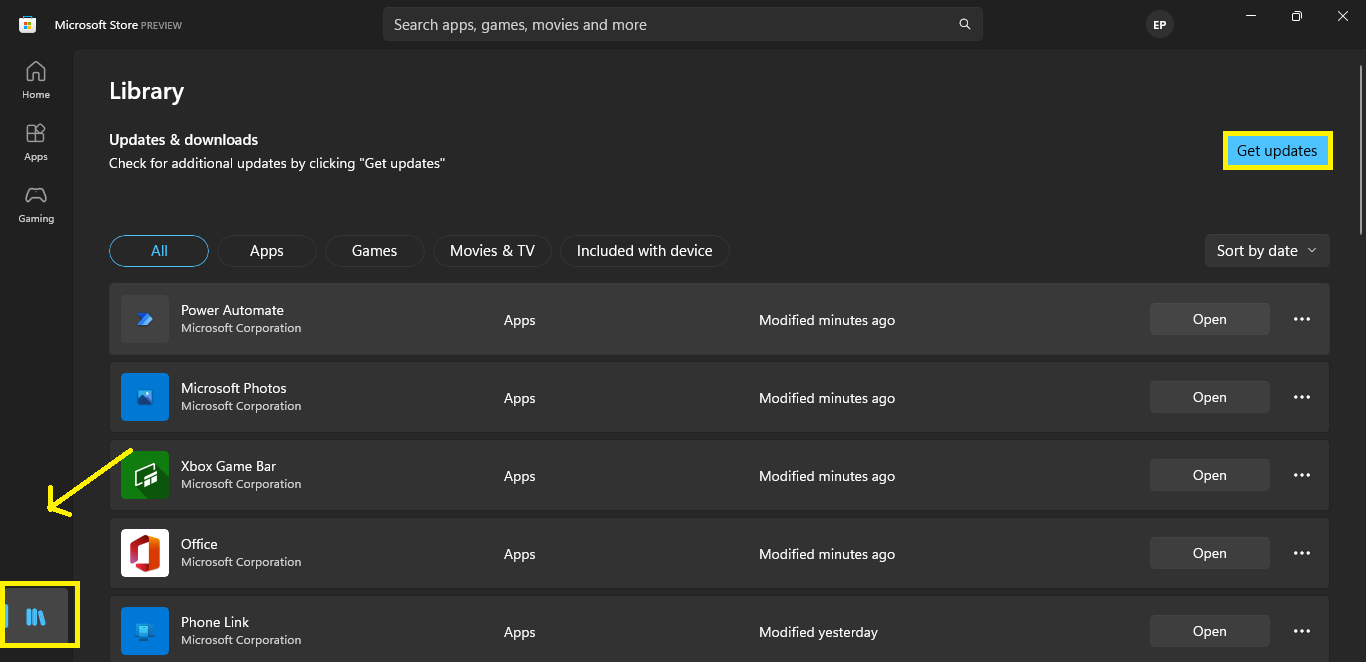Select the Included with device filter
The image size is (1366, 662).
pos(644,250)
